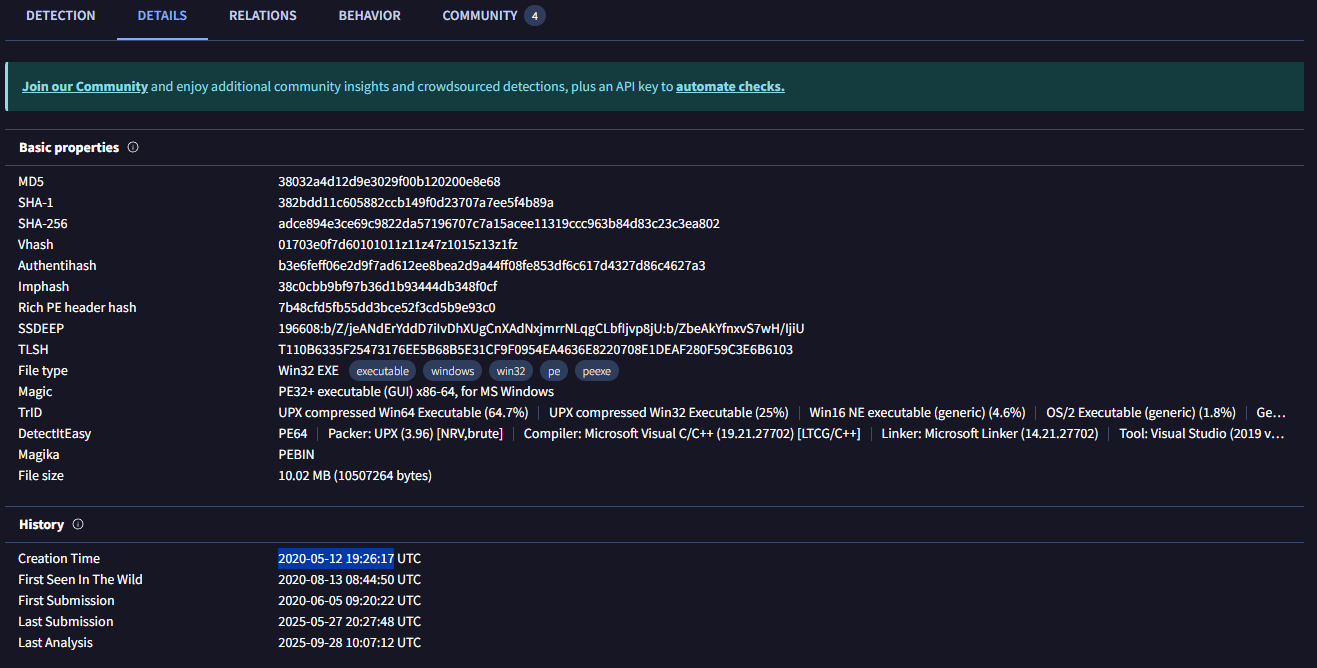Image resolution: width=1317 pixels, height=668 pixels.
Task: Click the info icon beside Basic properties
Action: (x=133, y=147)
